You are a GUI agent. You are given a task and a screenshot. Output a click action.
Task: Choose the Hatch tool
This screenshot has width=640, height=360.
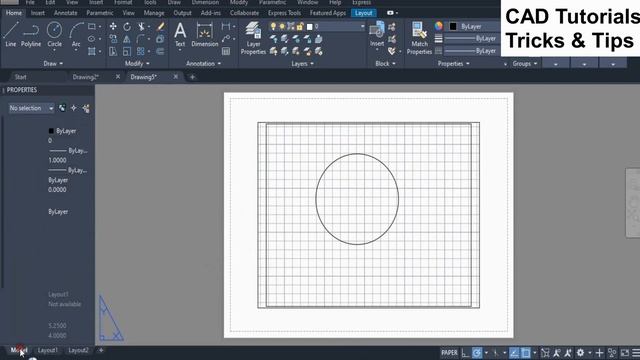[92, 51]
